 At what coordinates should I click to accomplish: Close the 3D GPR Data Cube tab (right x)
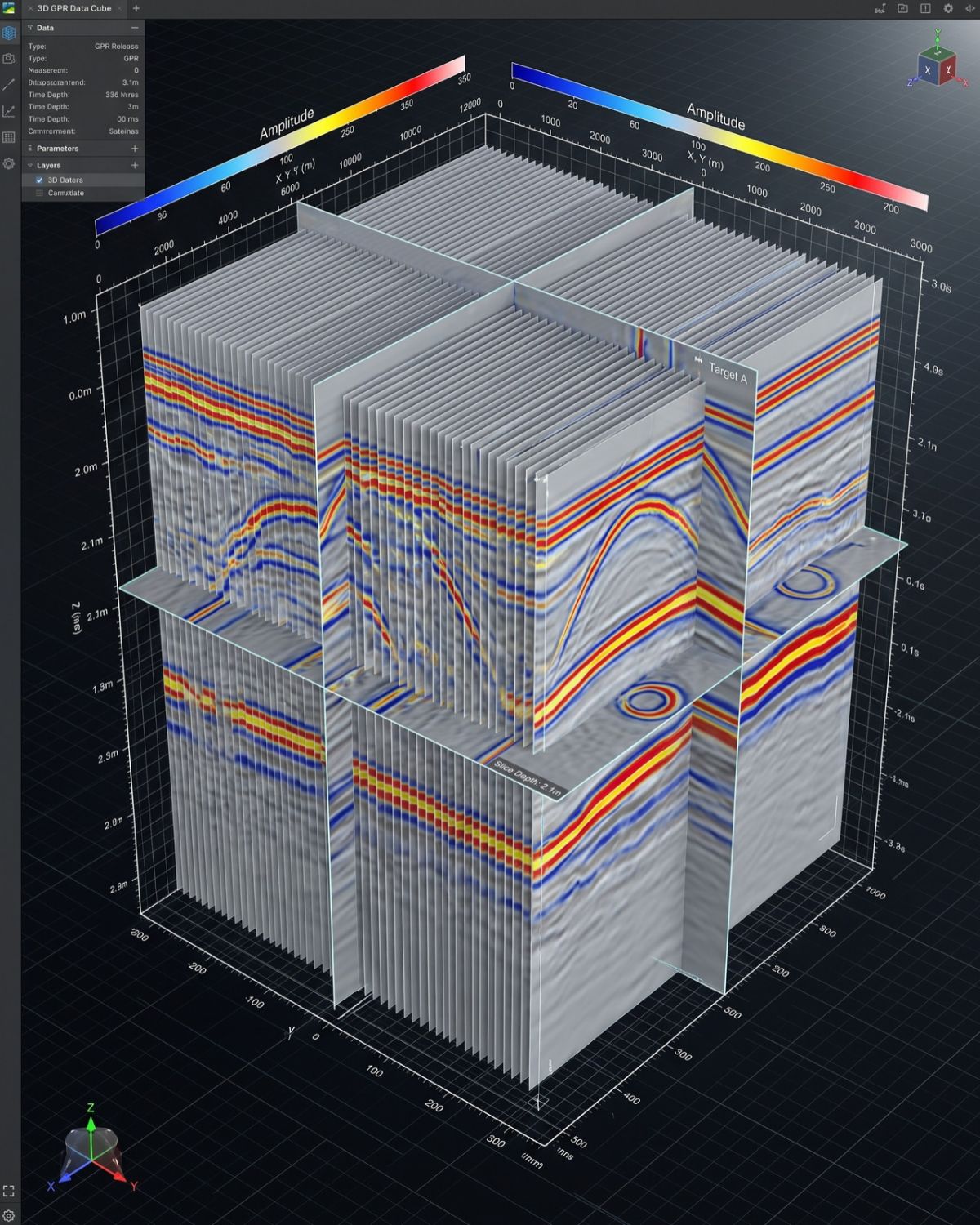119,8
